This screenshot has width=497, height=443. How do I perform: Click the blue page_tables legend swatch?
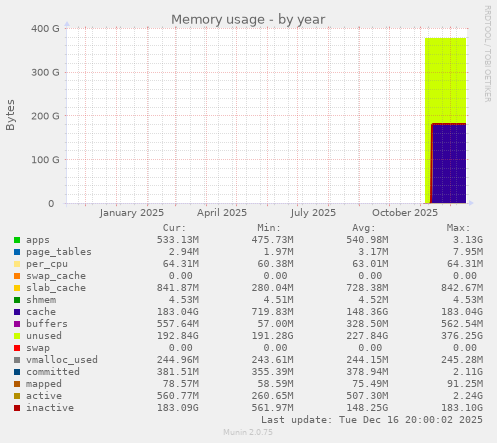pyautogui.click(x=17, y=252)
